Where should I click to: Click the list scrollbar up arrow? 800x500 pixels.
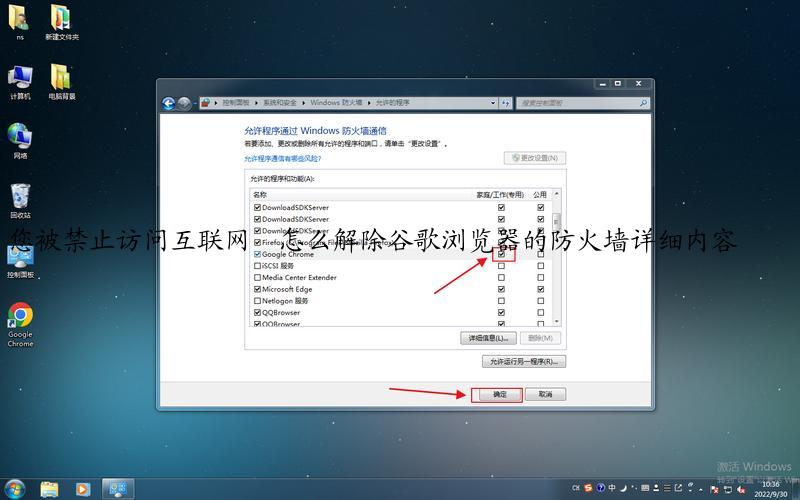pos(556,194)
